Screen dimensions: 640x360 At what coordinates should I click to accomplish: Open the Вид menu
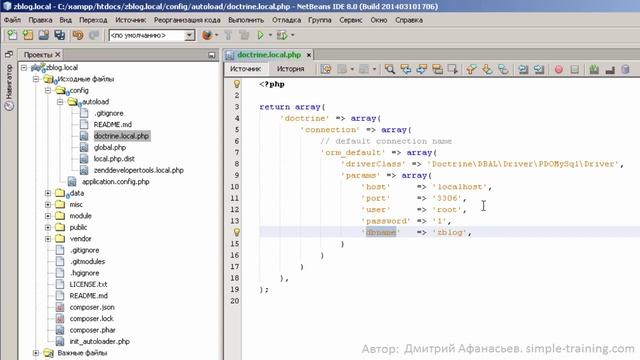(x=66, y=20)
